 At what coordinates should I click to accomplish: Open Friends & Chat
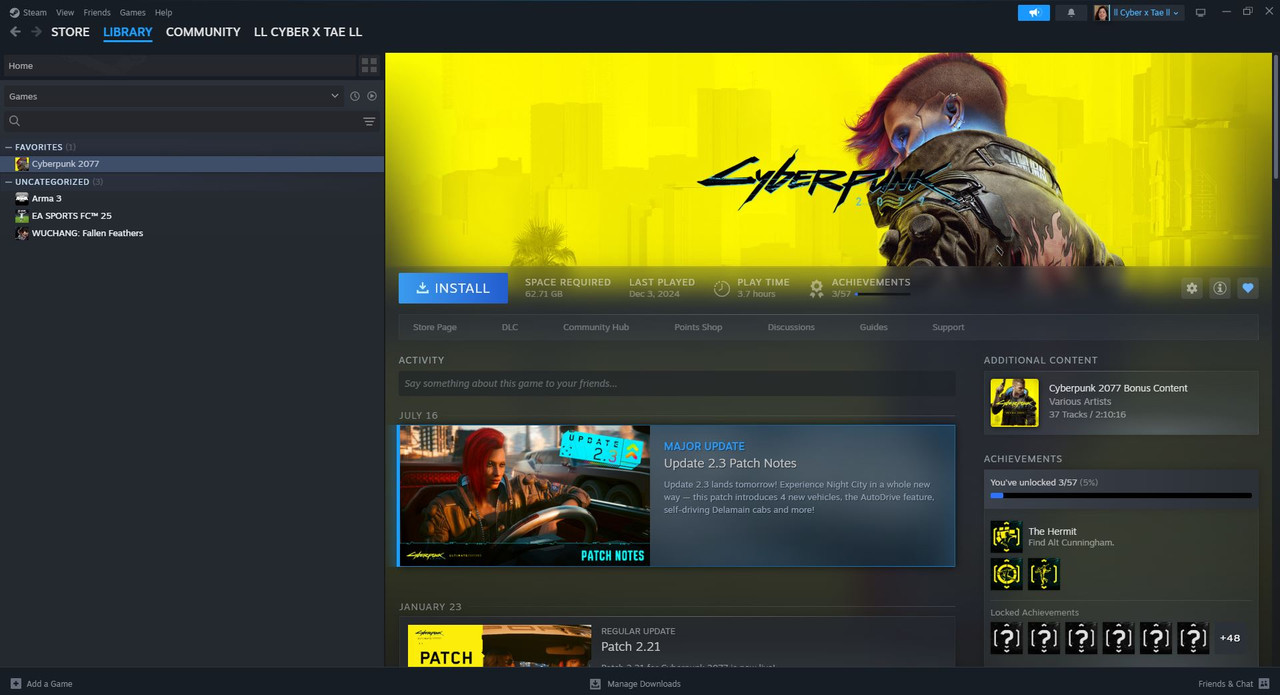coord(1233,684)
